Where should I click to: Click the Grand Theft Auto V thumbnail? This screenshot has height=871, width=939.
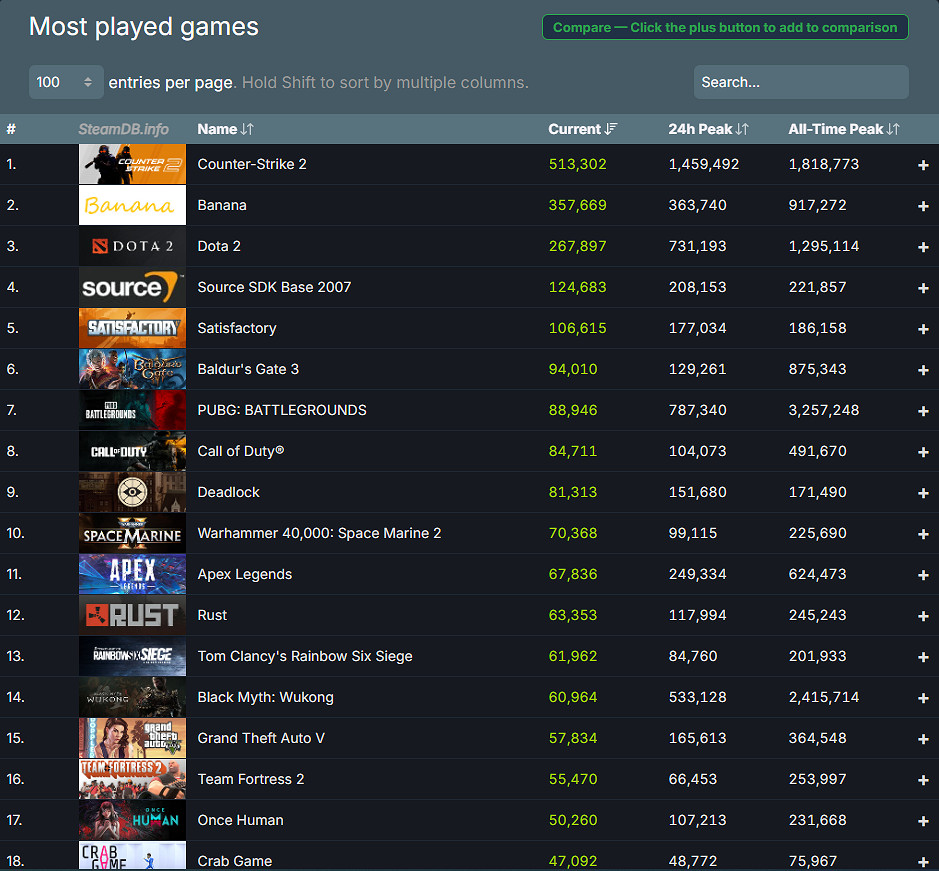(132, 738)
